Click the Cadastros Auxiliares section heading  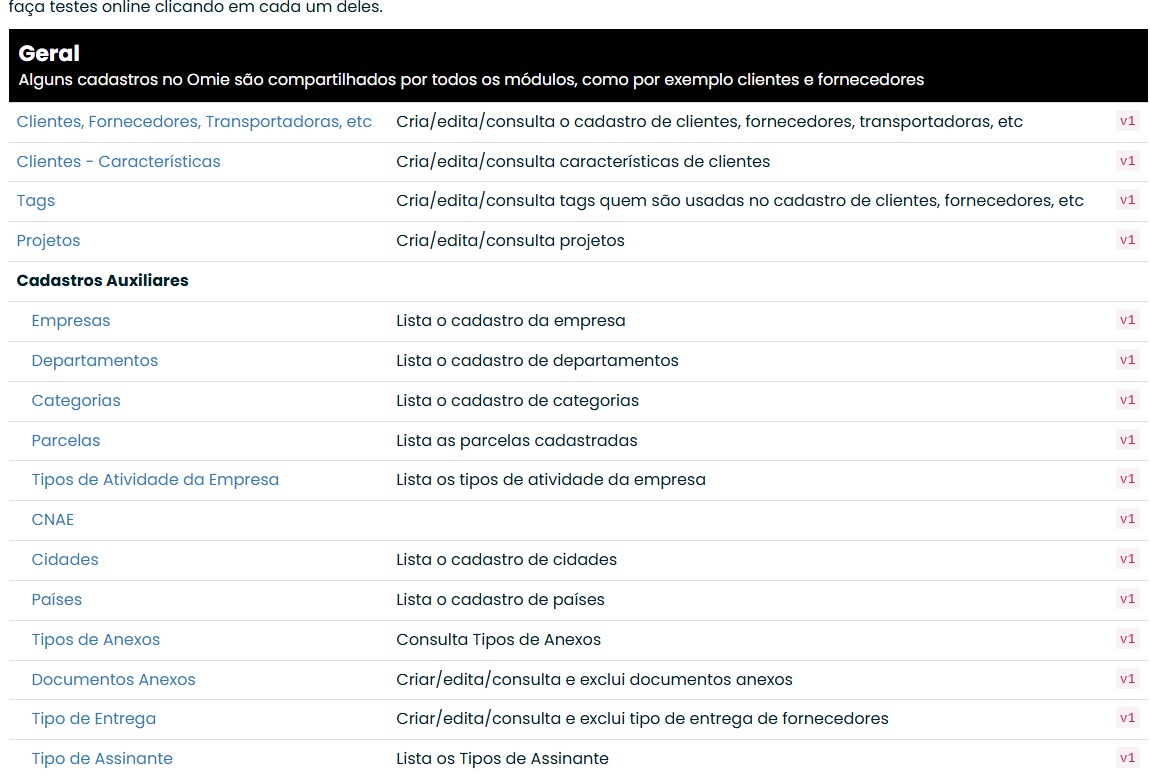click(x=103, y=281)
